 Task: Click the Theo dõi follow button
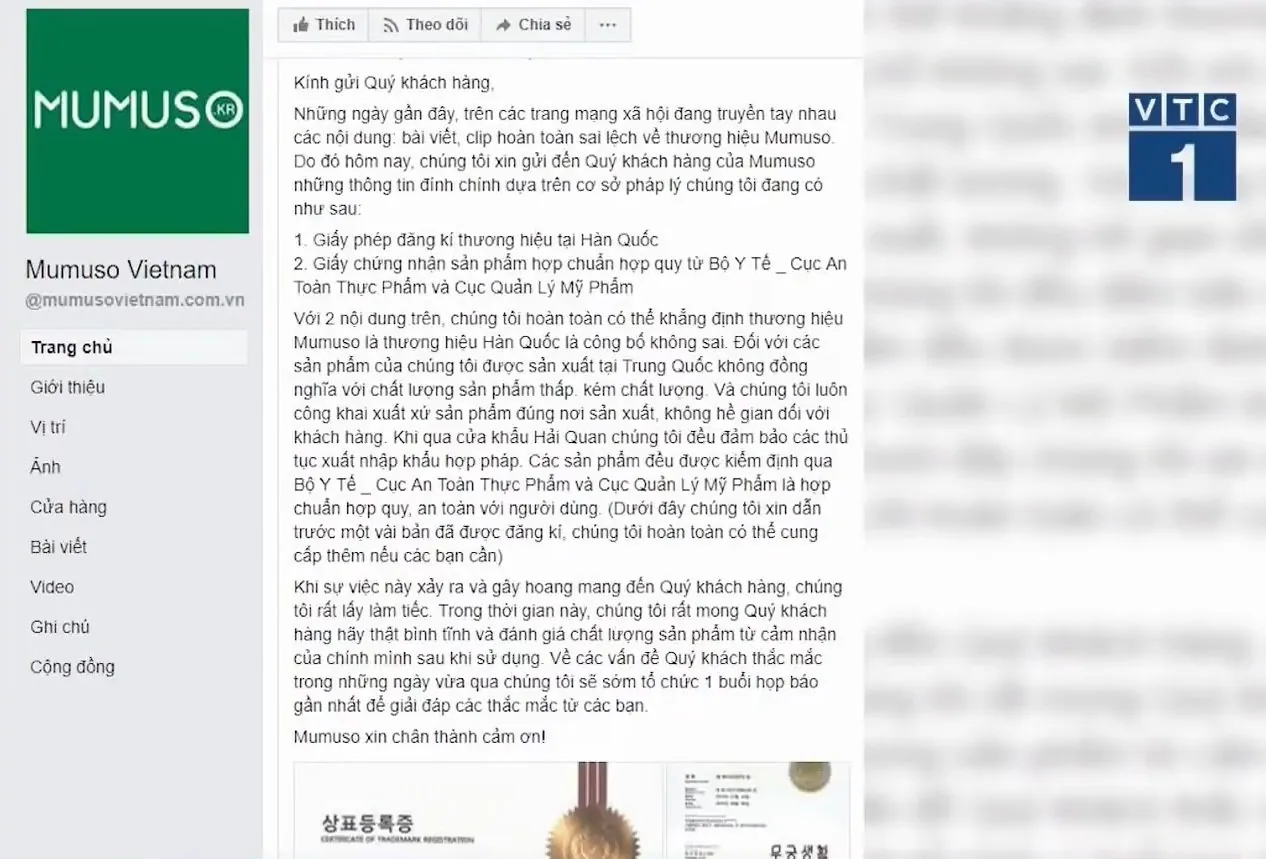(425, 25)
